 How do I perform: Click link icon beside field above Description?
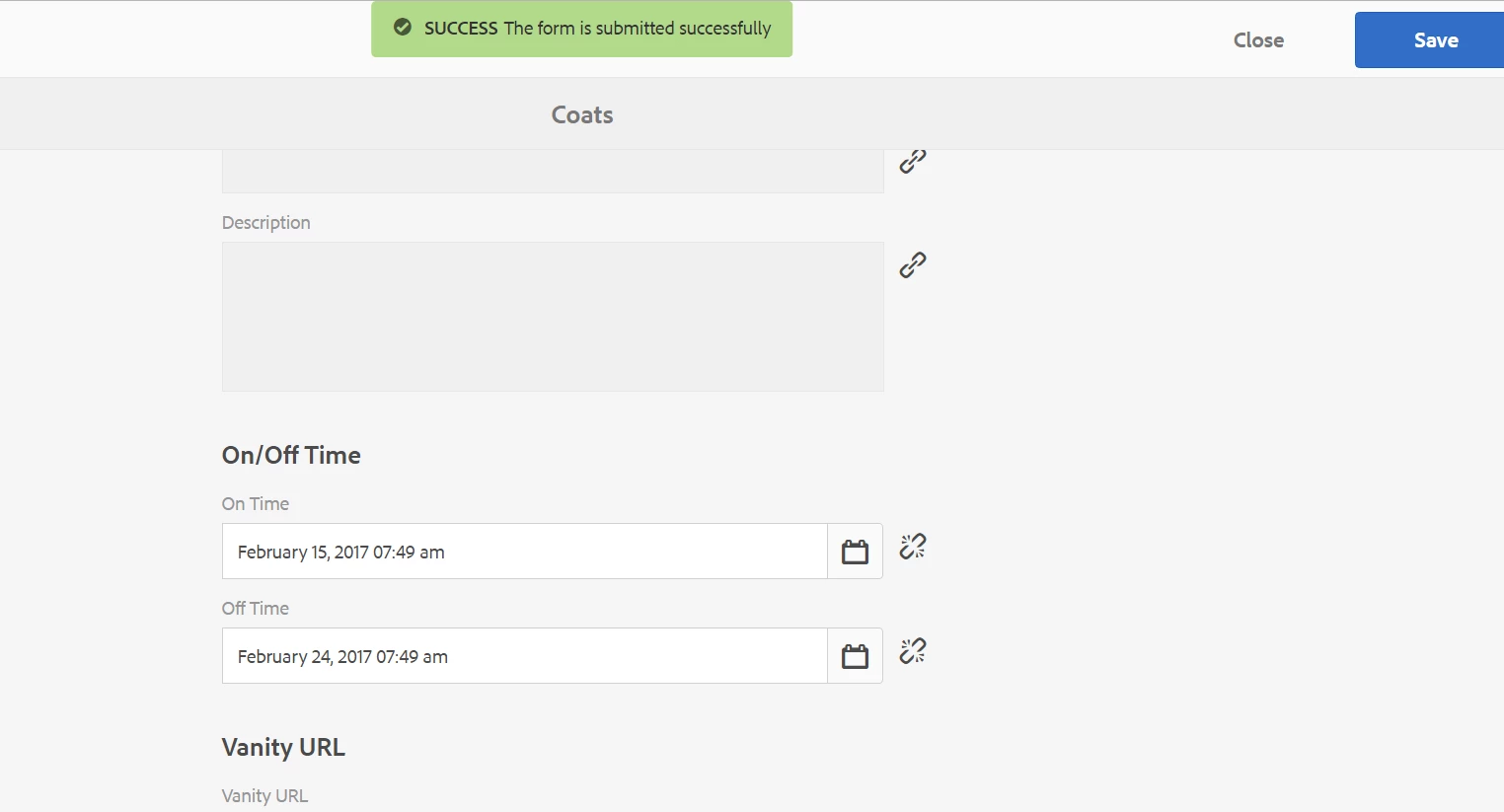913,162
